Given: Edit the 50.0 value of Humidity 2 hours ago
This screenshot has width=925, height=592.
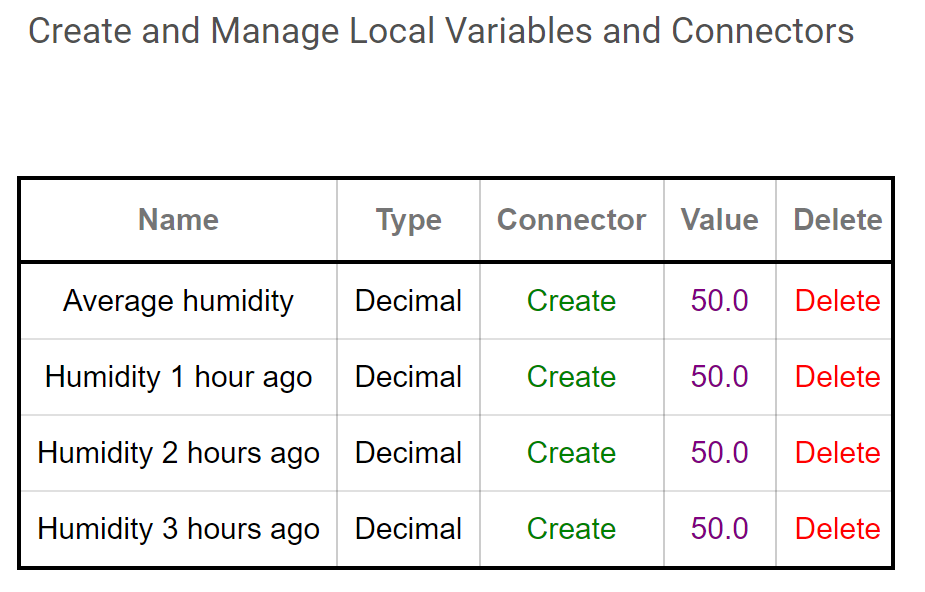Looking at the screenshot, I should (719, 453).
